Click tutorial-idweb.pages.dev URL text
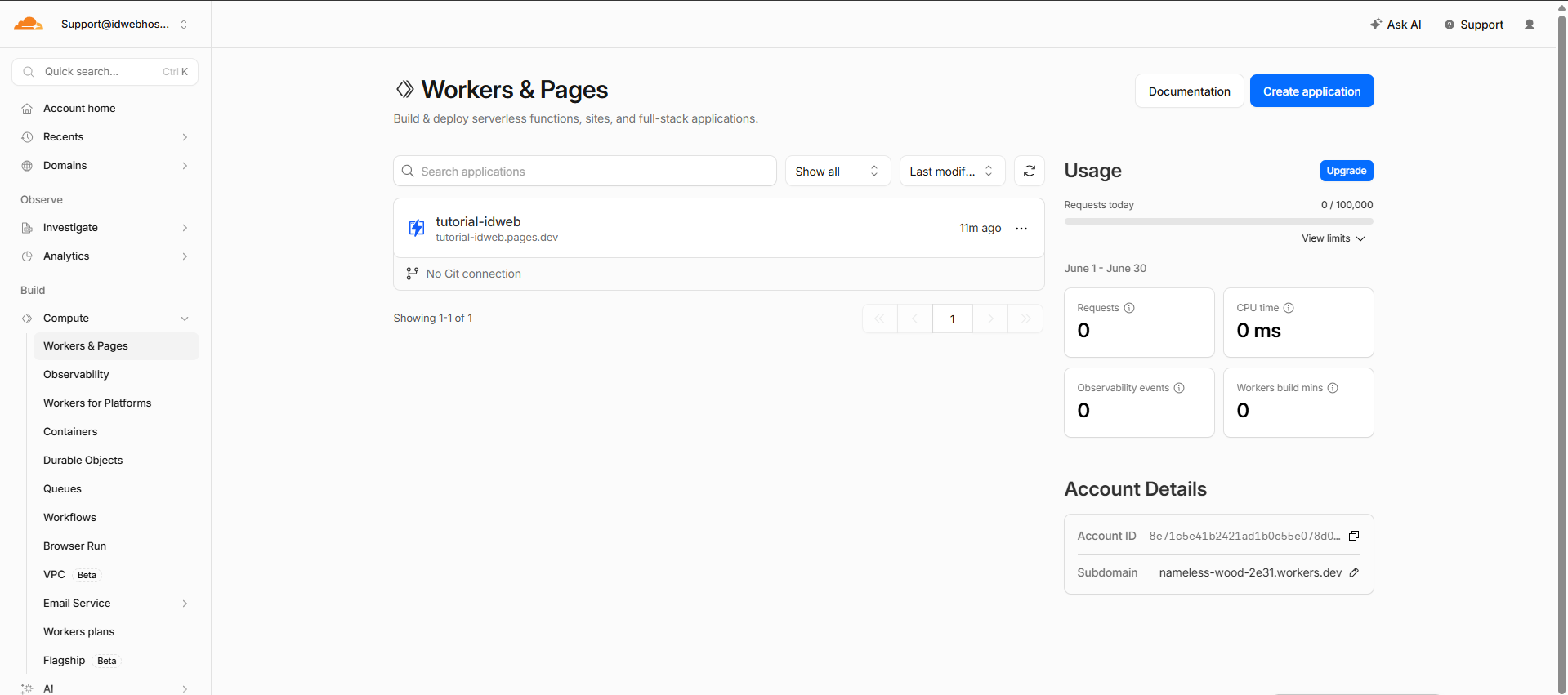This screenshot has height=695, width=1568. coord(497,238)
